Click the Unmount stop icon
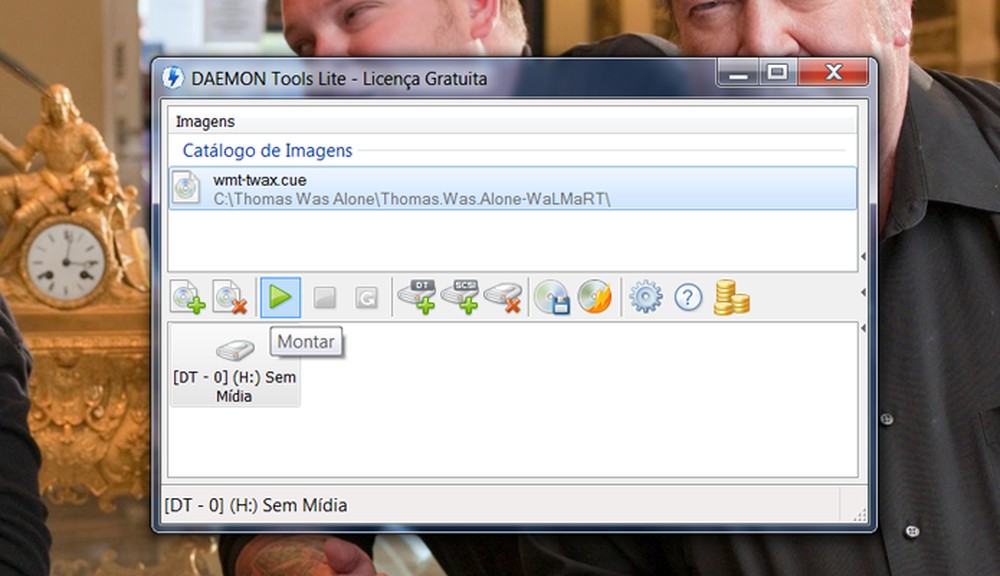The width and height of the screenshot is (1000, 576). pos(326,297)
